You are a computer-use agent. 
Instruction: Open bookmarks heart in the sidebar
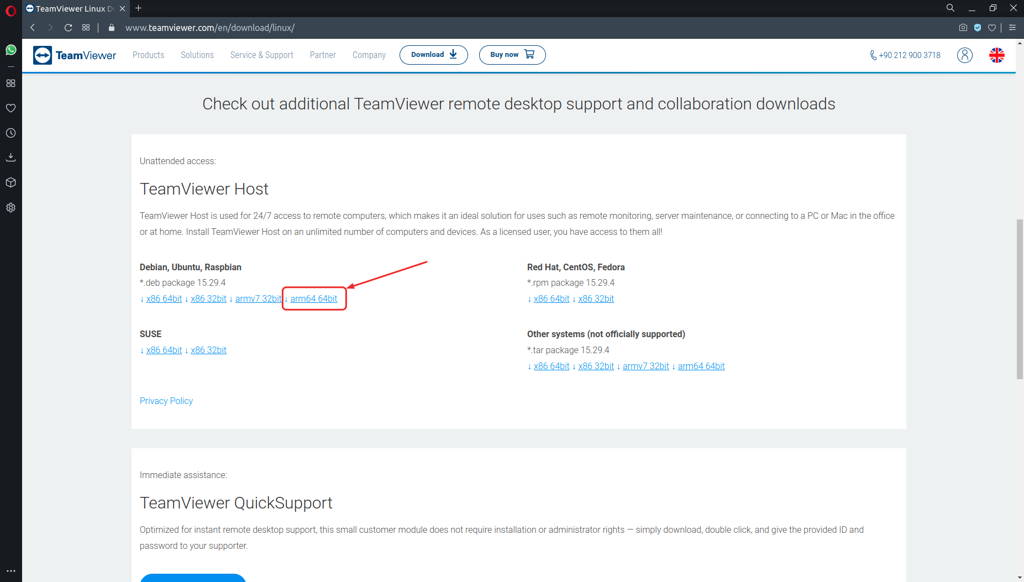(10, 108)
